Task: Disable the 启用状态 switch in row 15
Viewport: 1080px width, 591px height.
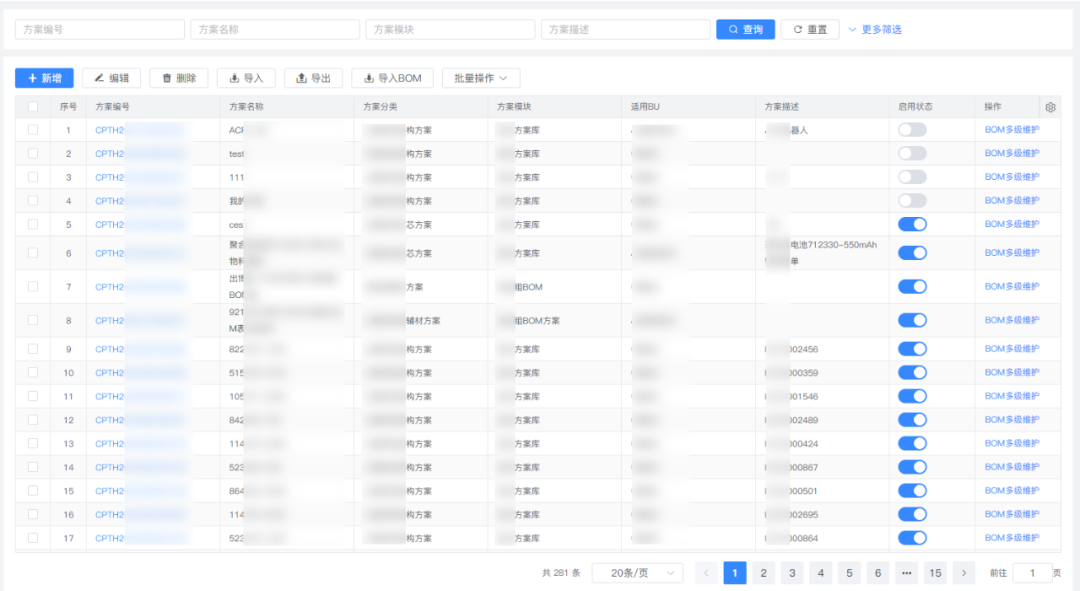Action: (x=912, y=490)
